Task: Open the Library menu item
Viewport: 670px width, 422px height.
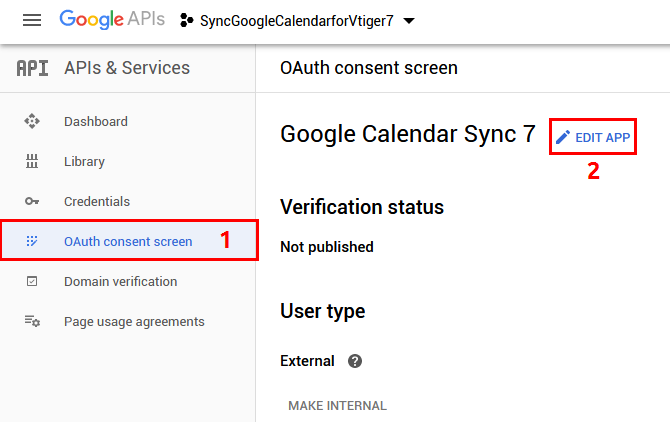Action: [x=84, y=161]
